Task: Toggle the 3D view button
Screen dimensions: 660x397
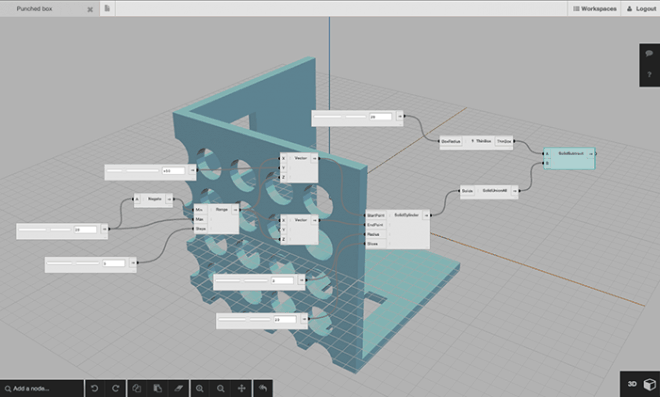Action: point(632,384)
